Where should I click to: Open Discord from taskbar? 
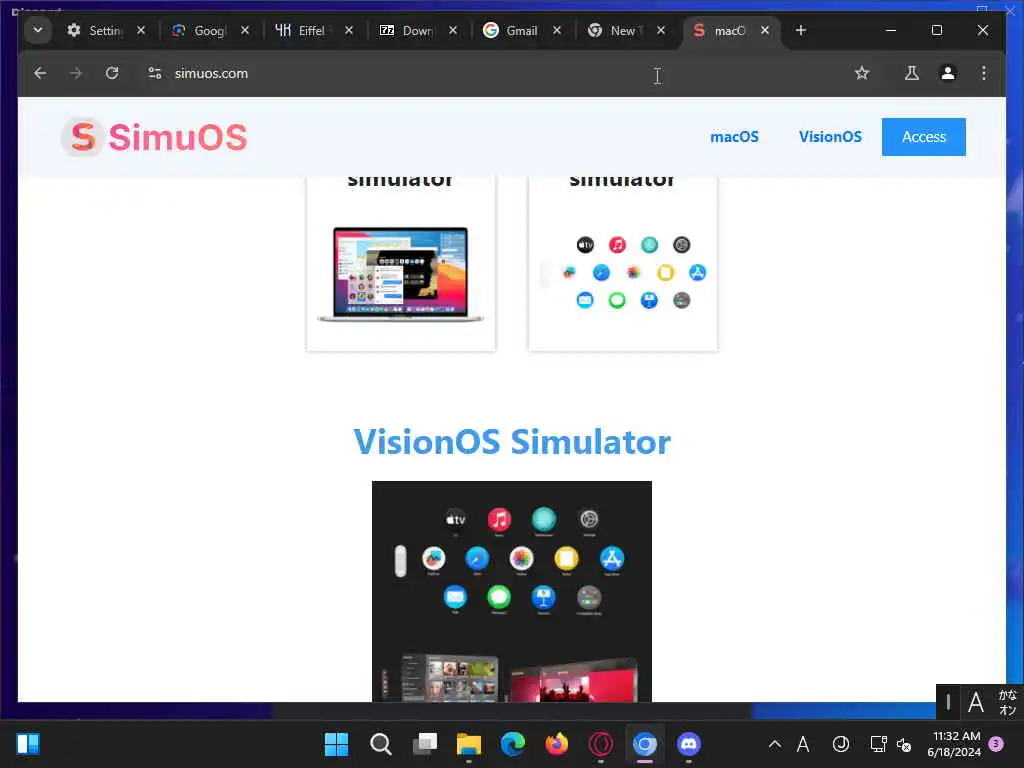pyautogui.click(x=689, y=744)
